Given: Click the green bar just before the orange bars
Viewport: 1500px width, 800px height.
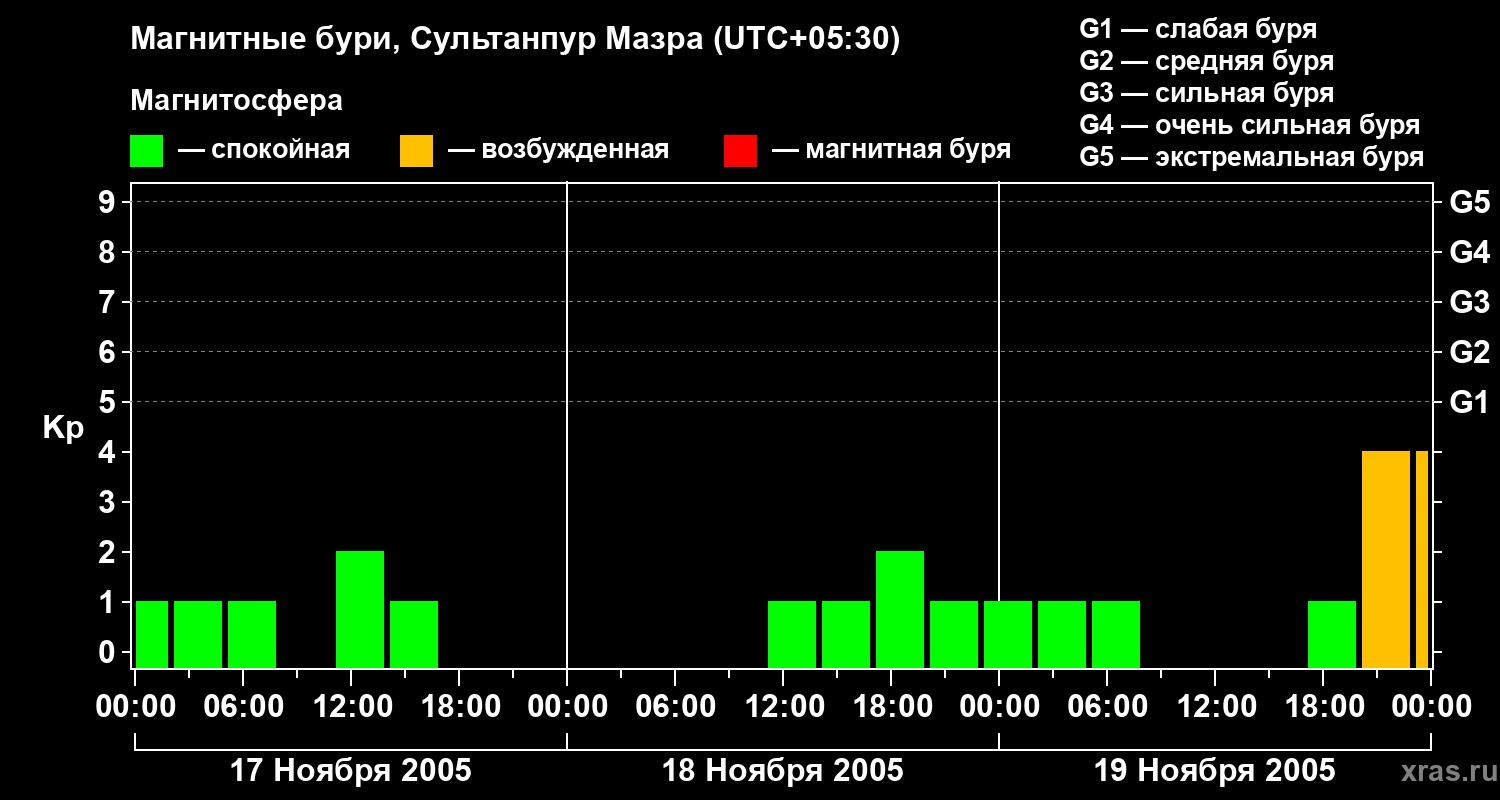Looking at the screenshot, I should (1332, 634).
